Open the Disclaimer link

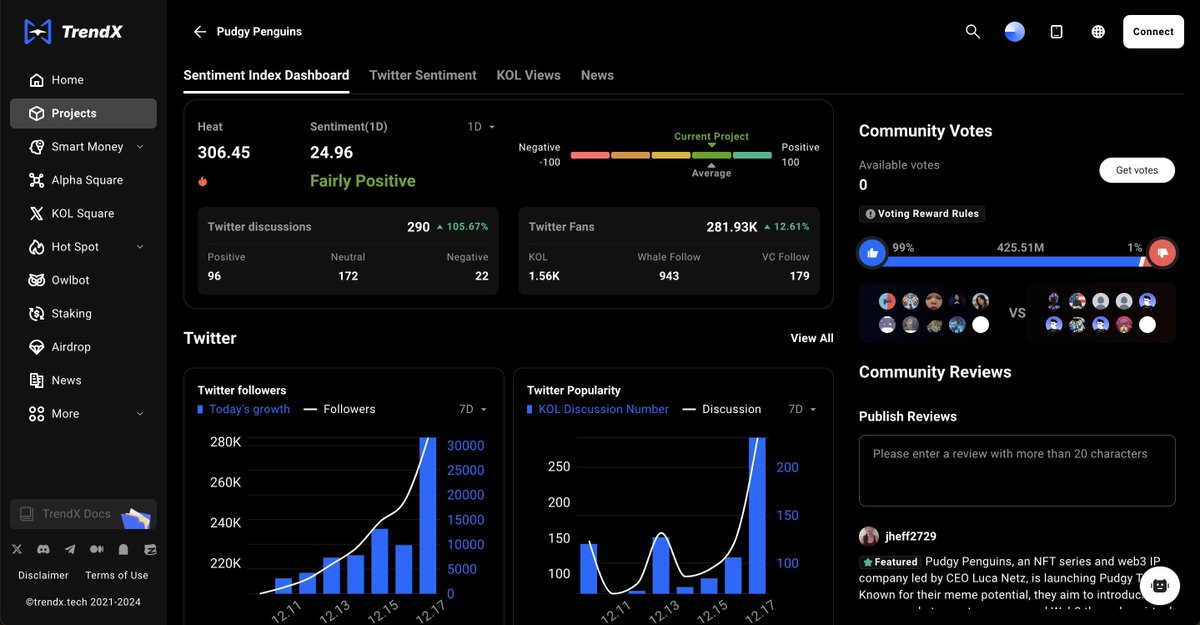43,575
